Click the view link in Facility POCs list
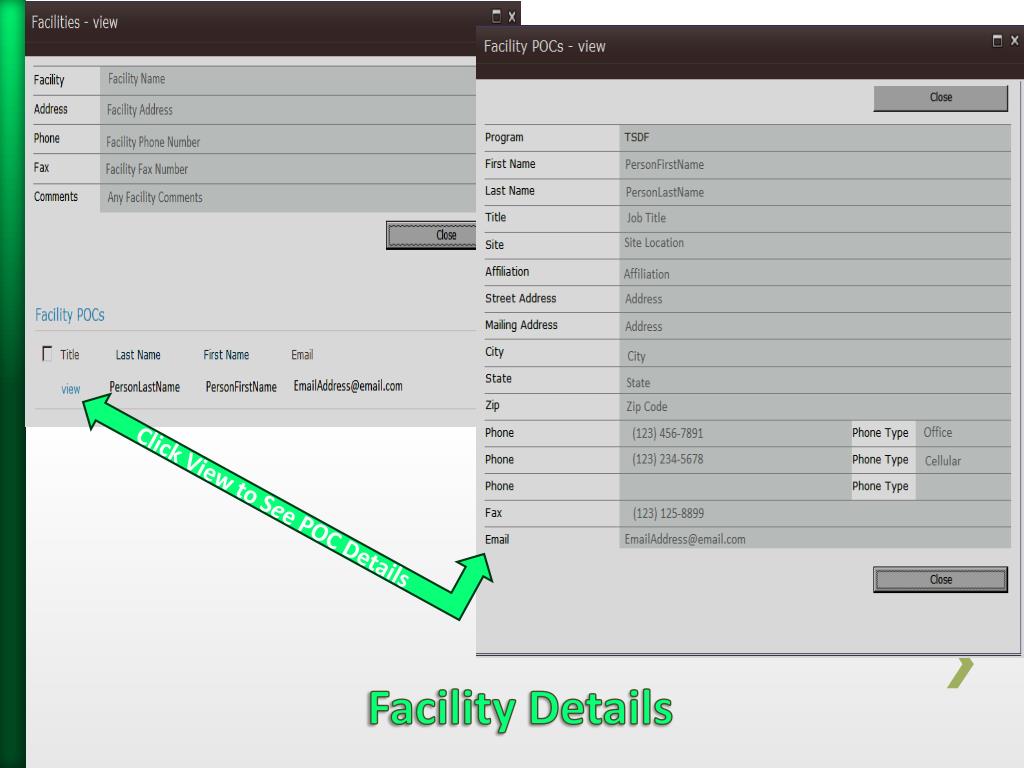The height and width of the screenshot is (768, 1024). 71,389
